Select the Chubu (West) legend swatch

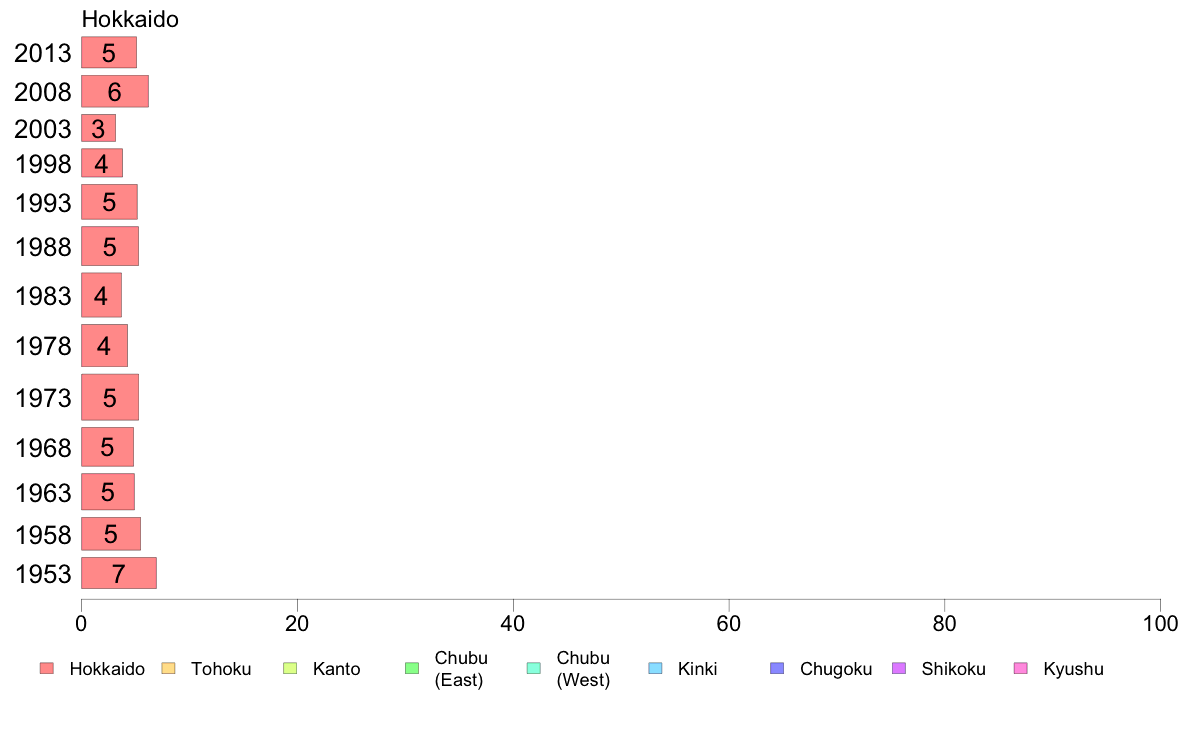coord(533,668)
